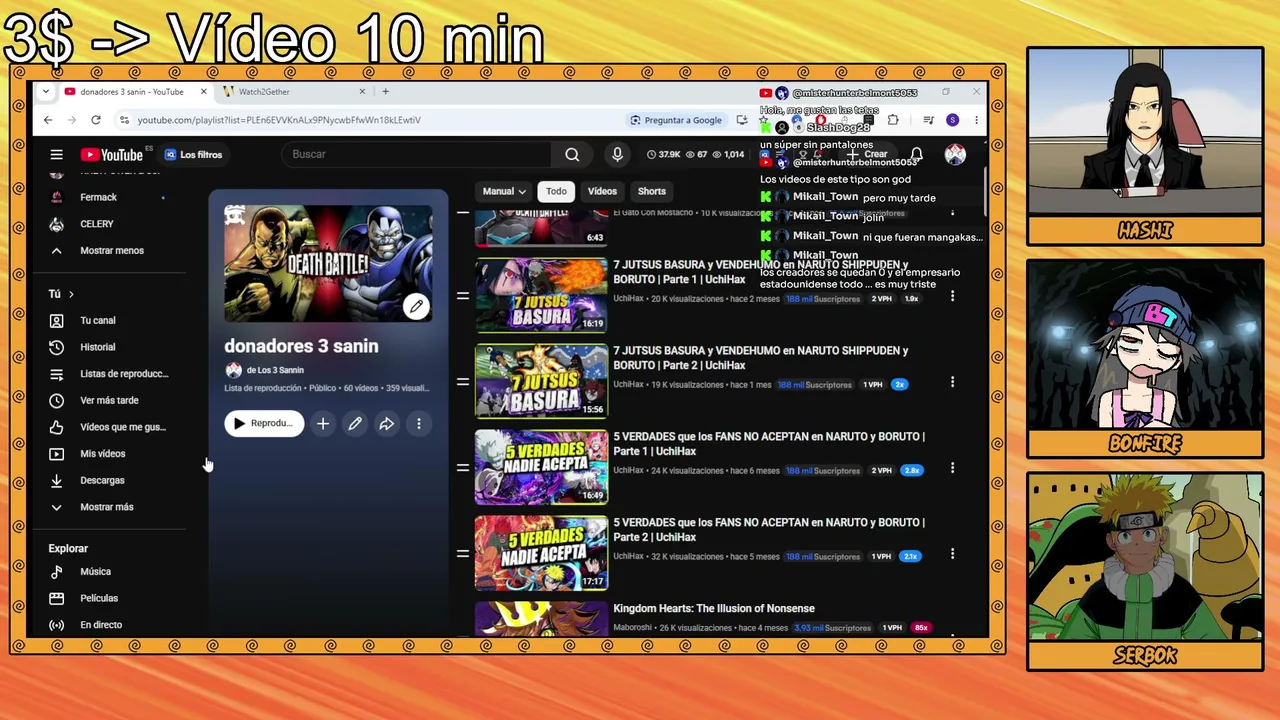Click the magnifying glass search button
1280x720 pixels.
(572, 154)
